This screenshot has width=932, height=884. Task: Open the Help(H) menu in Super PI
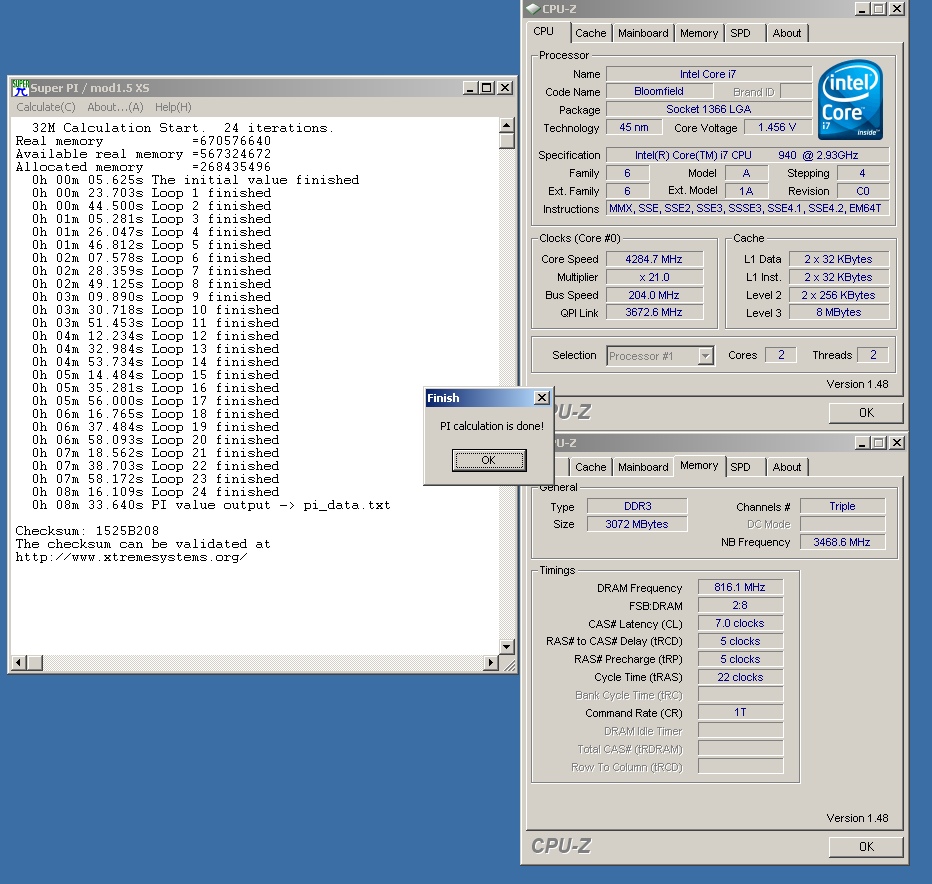tap(173, 107)
